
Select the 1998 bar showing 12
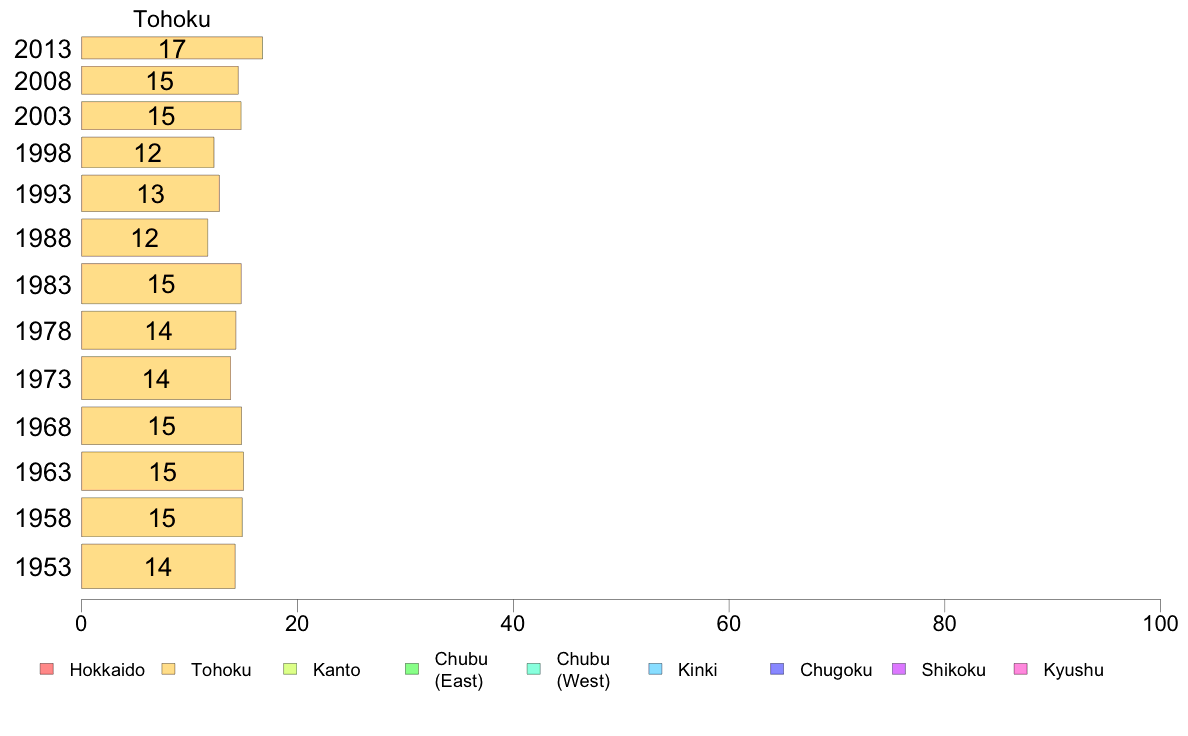pos(148,152)
